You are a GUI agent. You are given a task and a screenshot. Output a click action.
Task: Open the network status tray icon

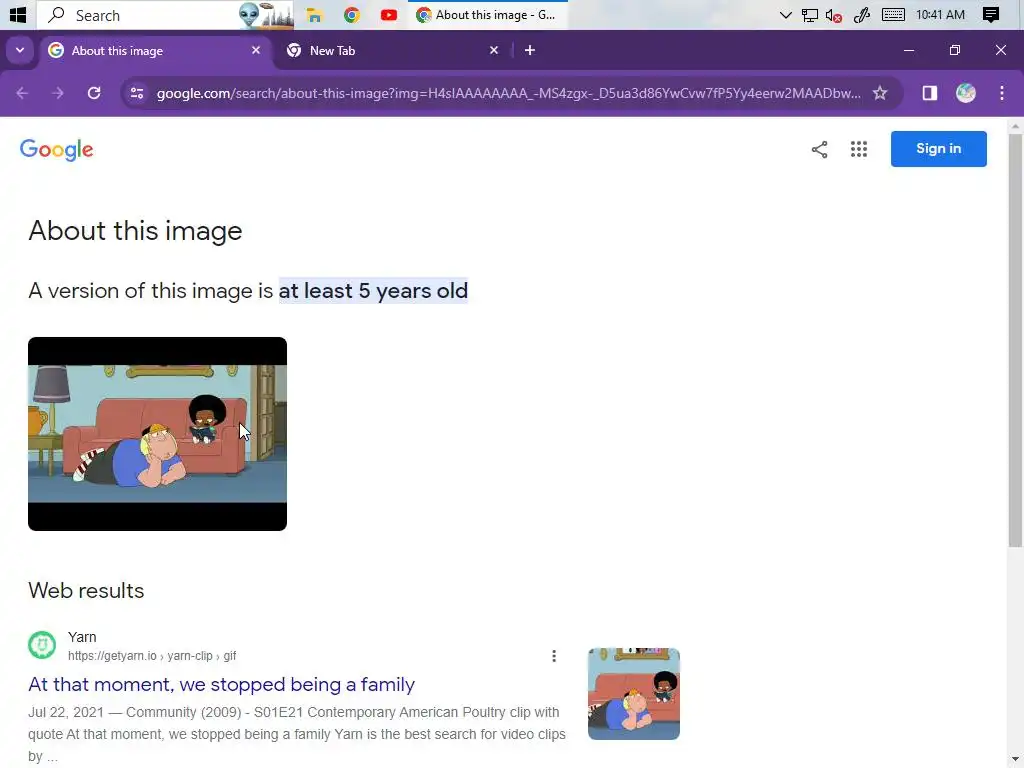(x=810, y=15)
